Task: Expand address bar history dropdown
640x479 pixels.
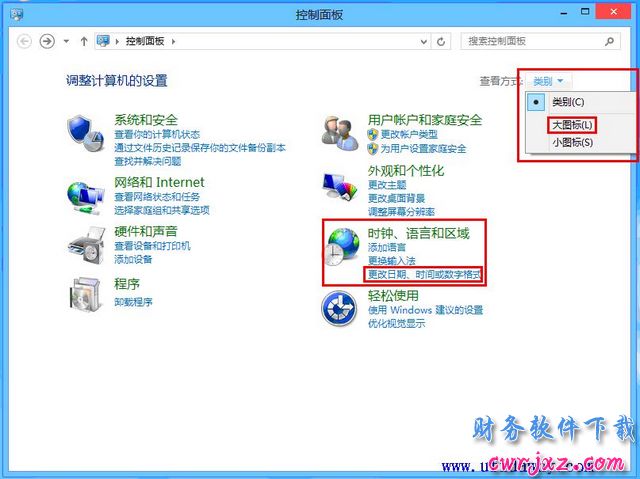Action: tap(424, 41)
